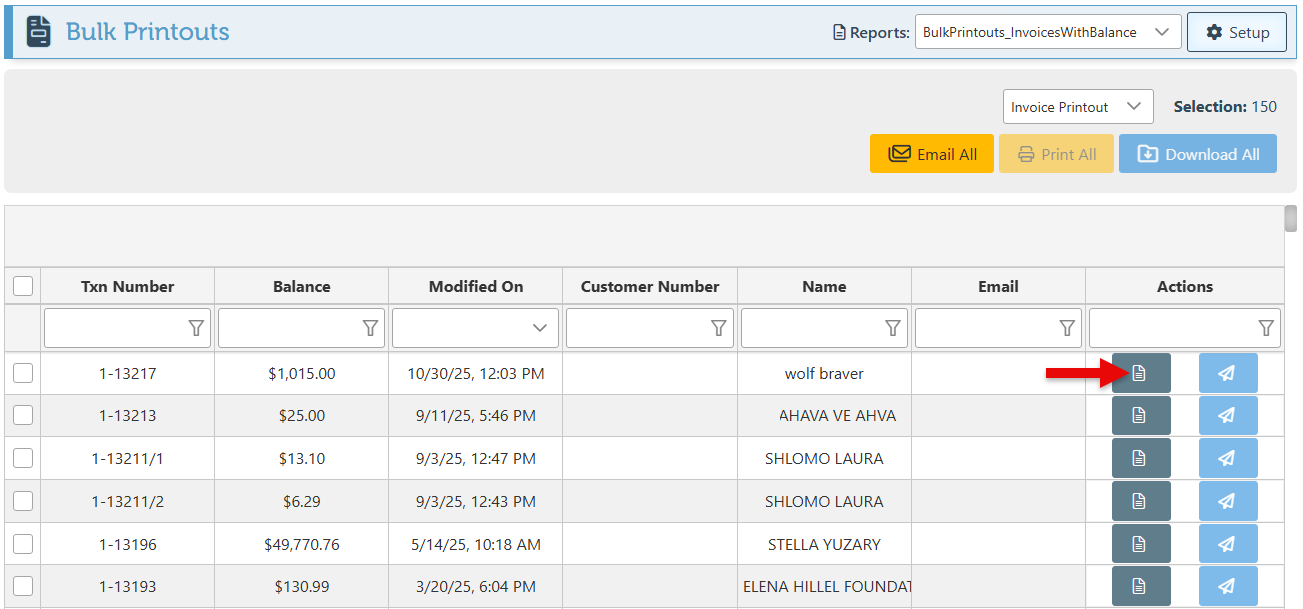Click the Email column header
The width and height of the screenshot is (1303, 609).
point(998,287)
